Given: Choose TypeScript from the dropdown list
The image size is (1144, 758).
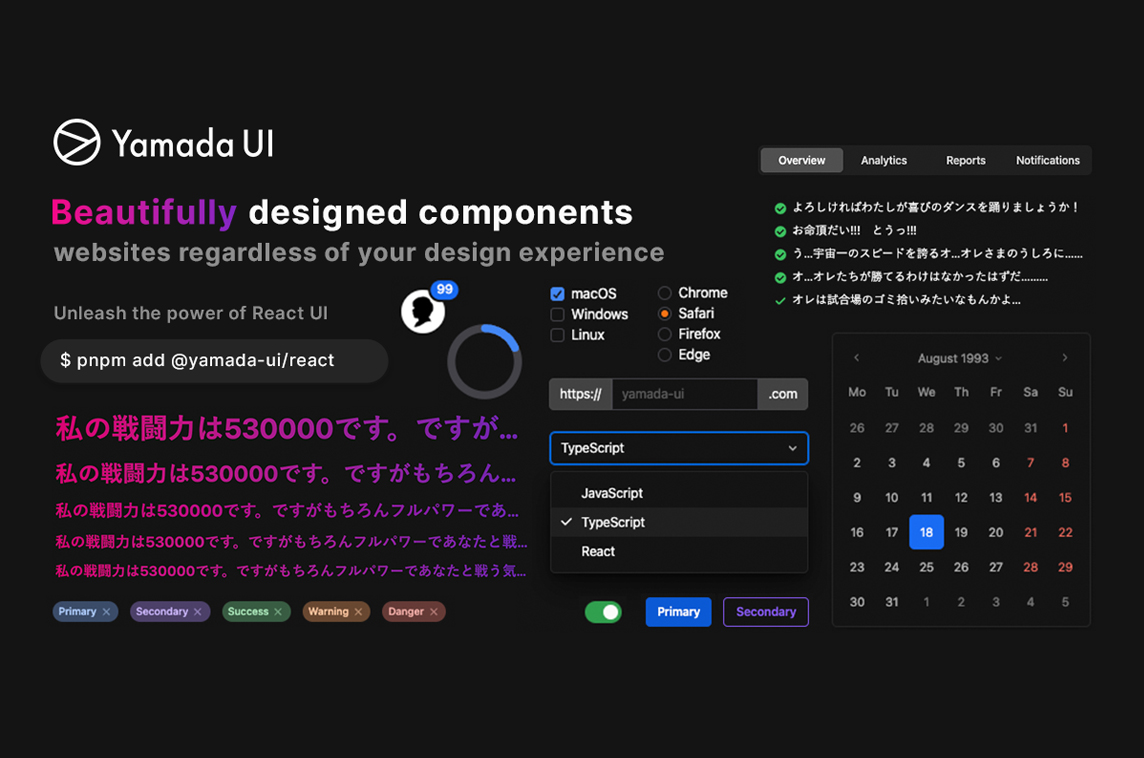Looking at the screenshot, I should click(x=679, y=522).
